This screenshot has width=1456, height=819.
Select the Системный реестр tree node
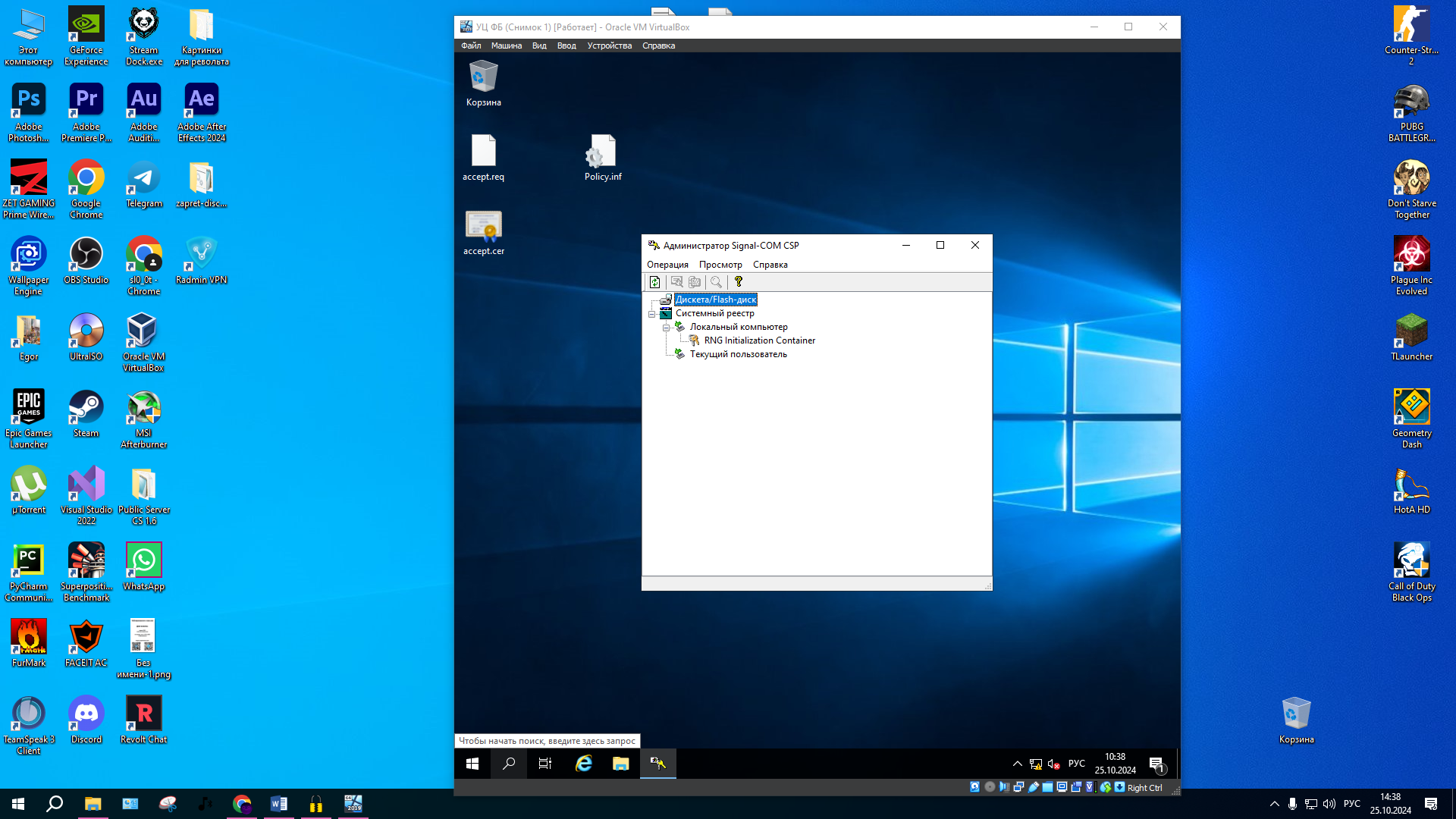715,313
